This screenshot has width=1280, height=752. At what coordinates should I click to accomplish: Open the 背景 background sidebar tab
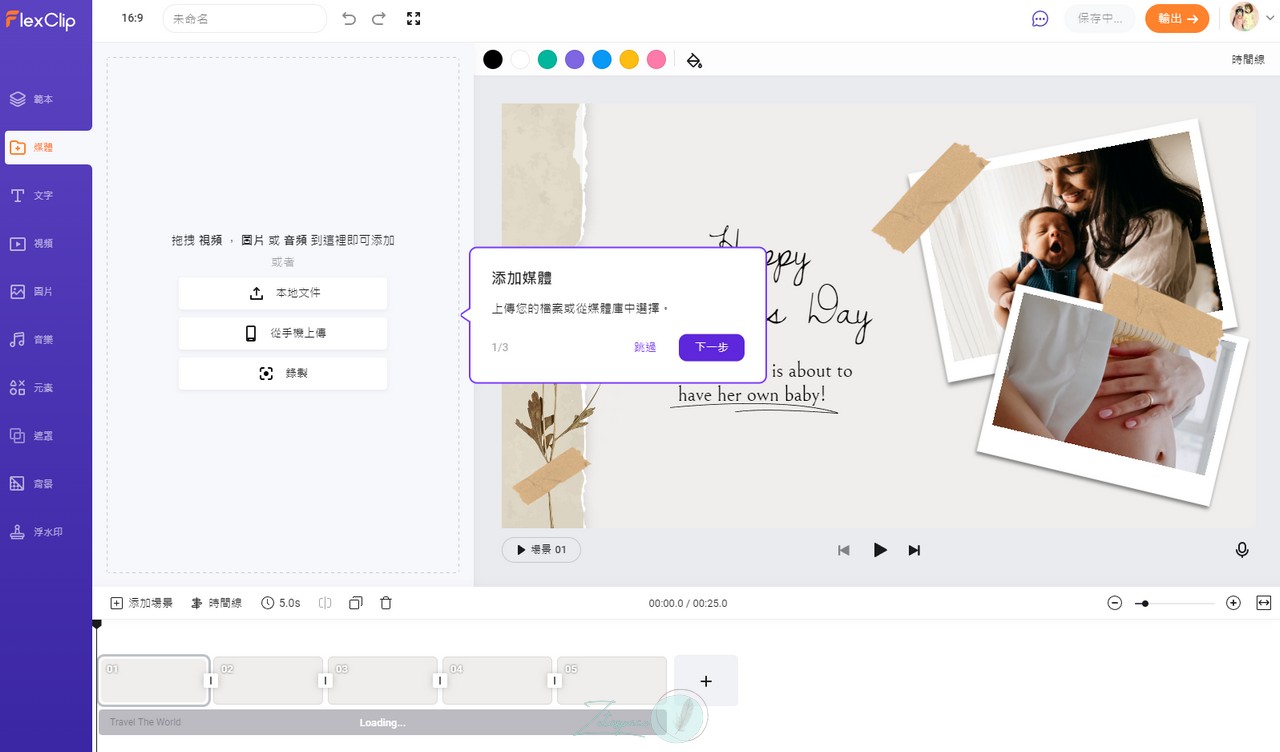click(46, 483)
